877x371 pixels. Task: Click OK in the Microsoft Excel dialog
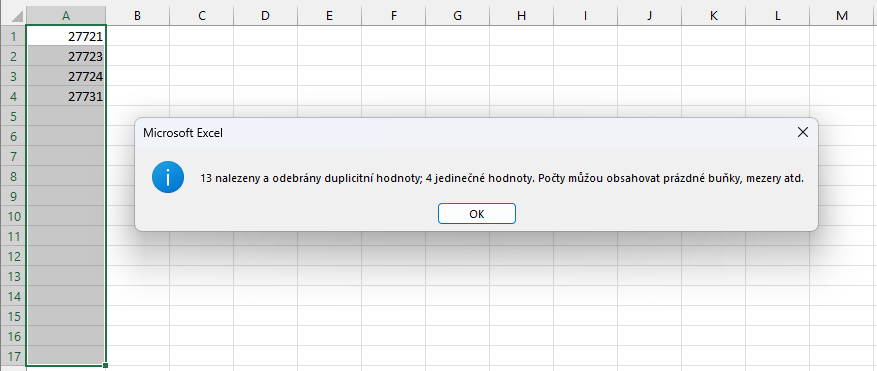click(477, 214)
